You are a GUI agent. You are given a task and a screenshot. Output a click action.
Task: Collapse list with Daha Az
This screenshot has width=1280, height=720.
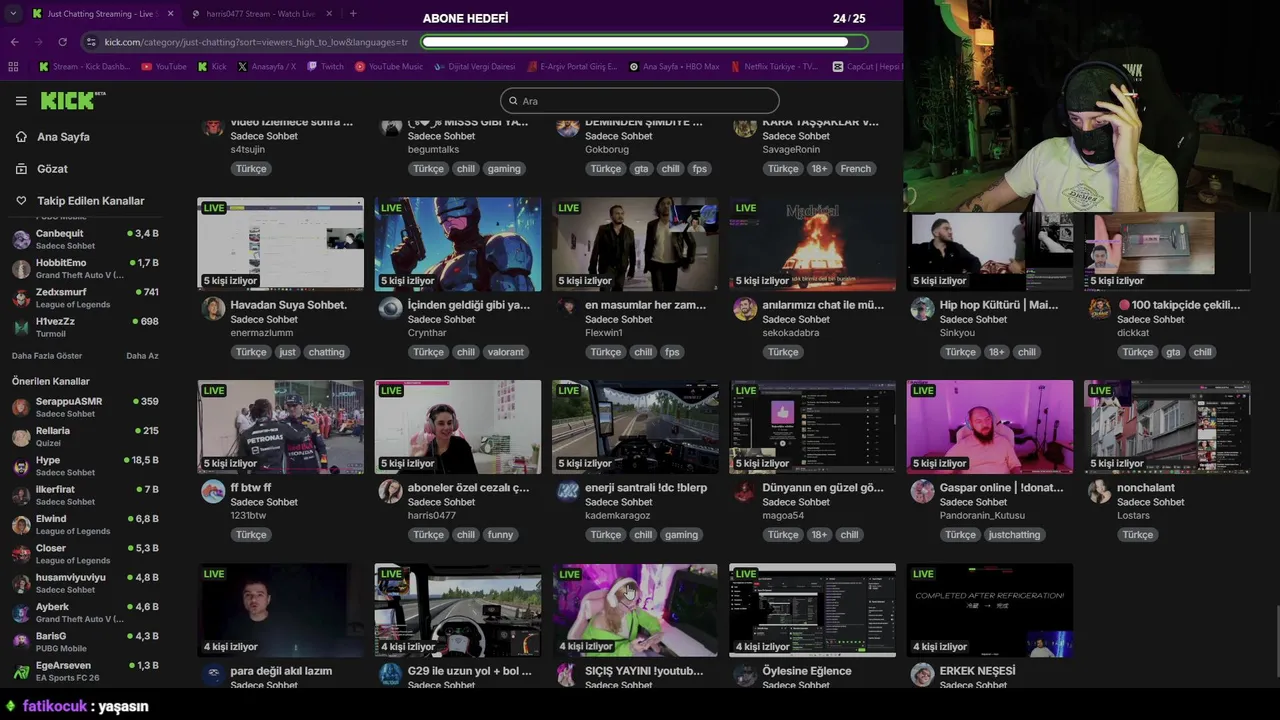pos(142,356)
